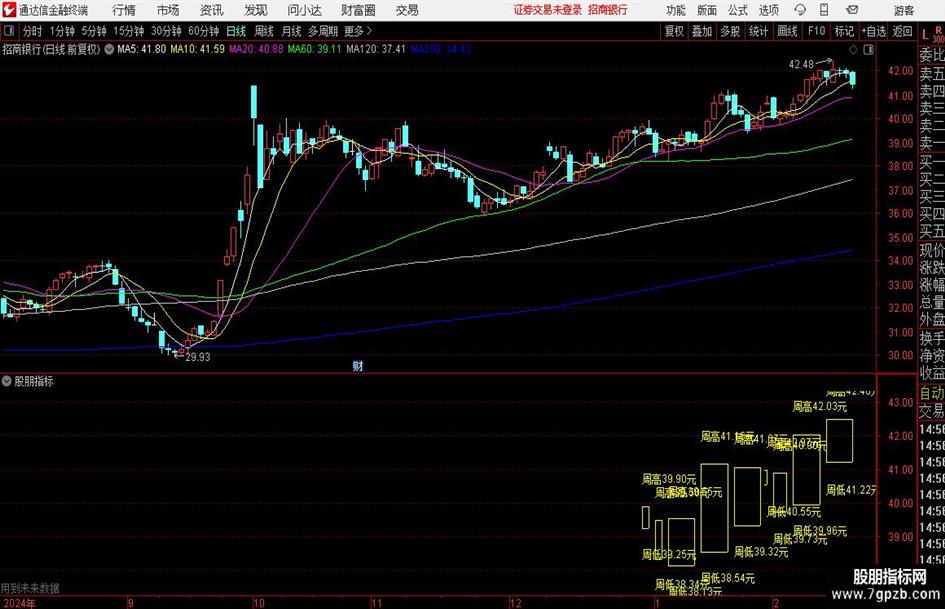Open the 市场 menu
This screenshot has height=609, width=945.
168,10
